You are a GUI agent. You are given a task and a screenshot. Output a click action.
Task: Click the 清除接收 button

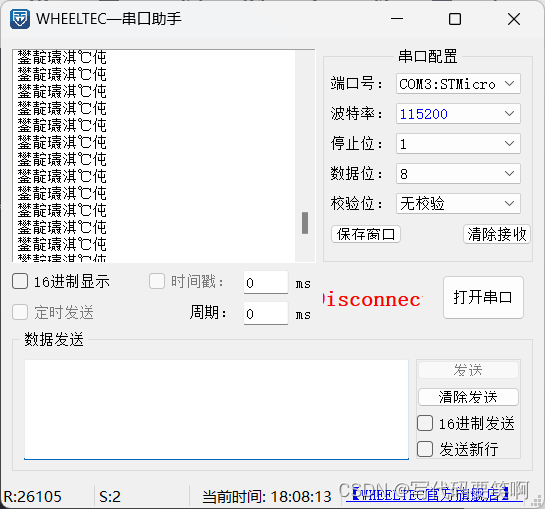point(497,234)
